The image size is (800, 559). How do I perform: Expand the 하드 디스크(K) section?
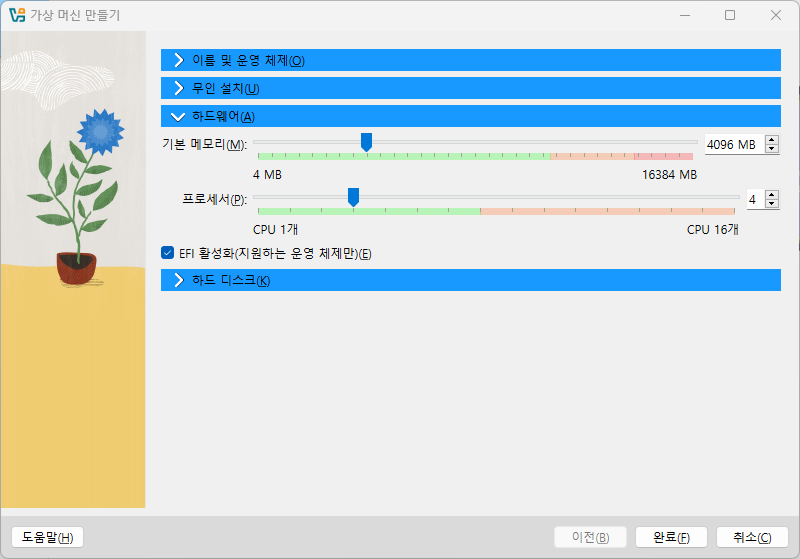click(x=470, y=281)
